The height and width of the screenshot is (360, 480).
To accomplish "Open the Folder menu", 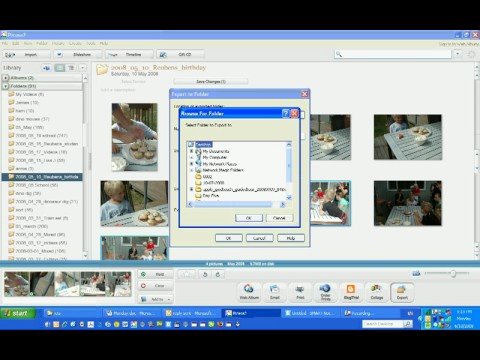I will 42,43.
